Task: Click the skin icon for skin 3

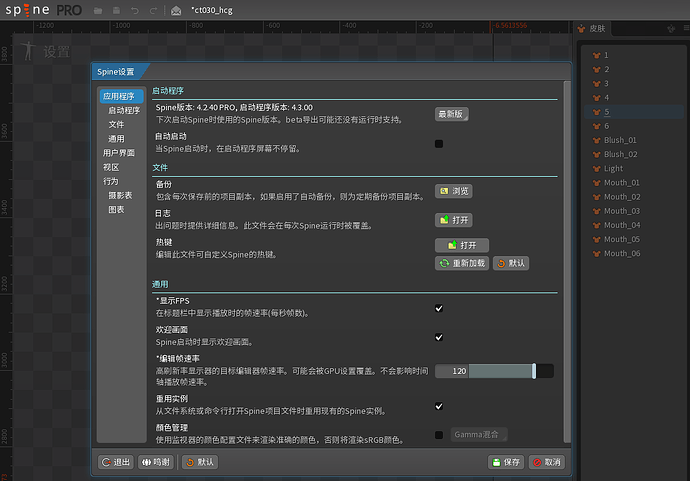Action: tap(597, 84)
